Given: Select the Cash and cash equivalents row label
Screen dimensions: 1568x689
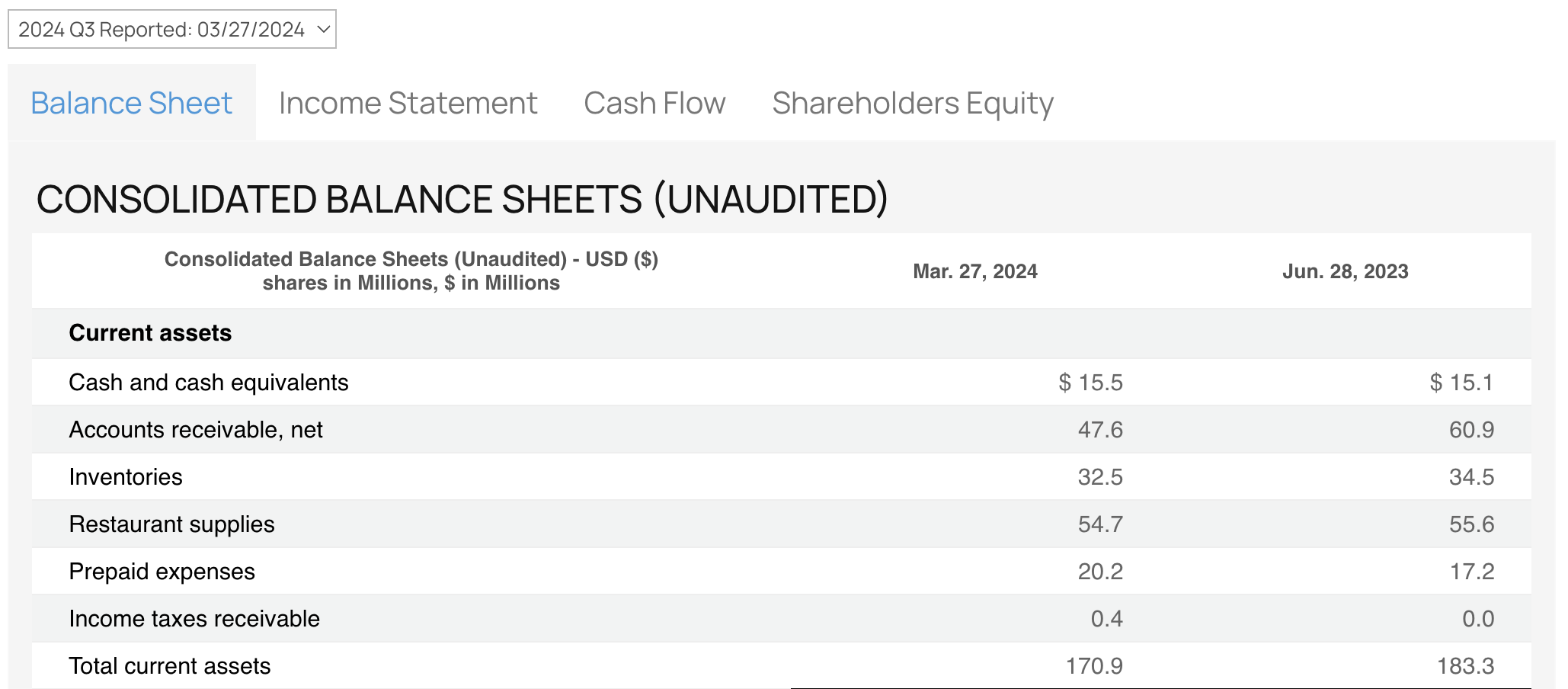Looking at the screenshot, I should 208,383.
